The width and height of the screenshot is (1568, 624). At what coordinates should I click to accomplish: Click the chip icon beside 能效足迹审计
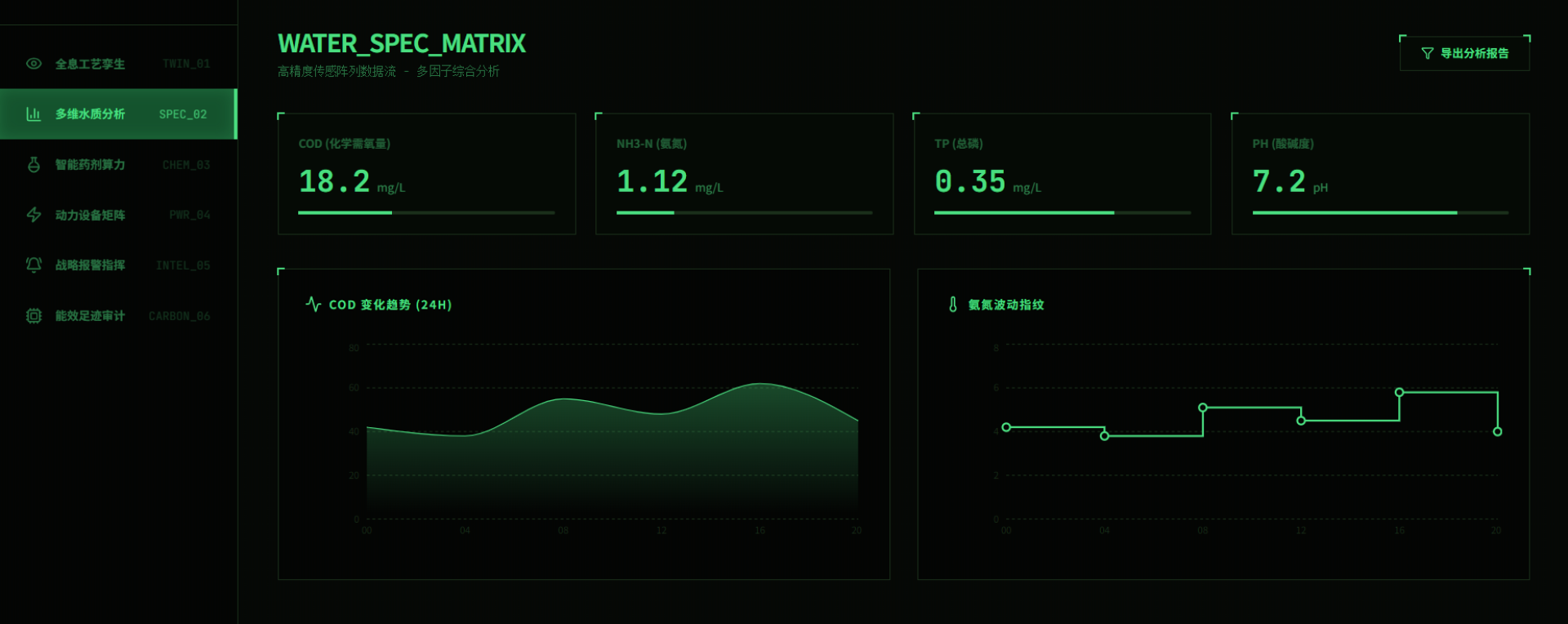[x=33, y=316]
